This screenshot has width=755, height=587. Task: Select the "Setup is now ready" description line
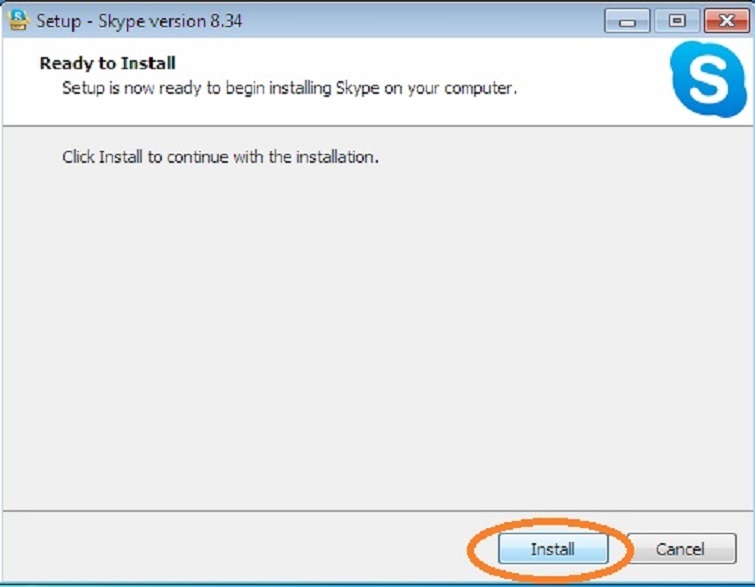coord(288,88)
